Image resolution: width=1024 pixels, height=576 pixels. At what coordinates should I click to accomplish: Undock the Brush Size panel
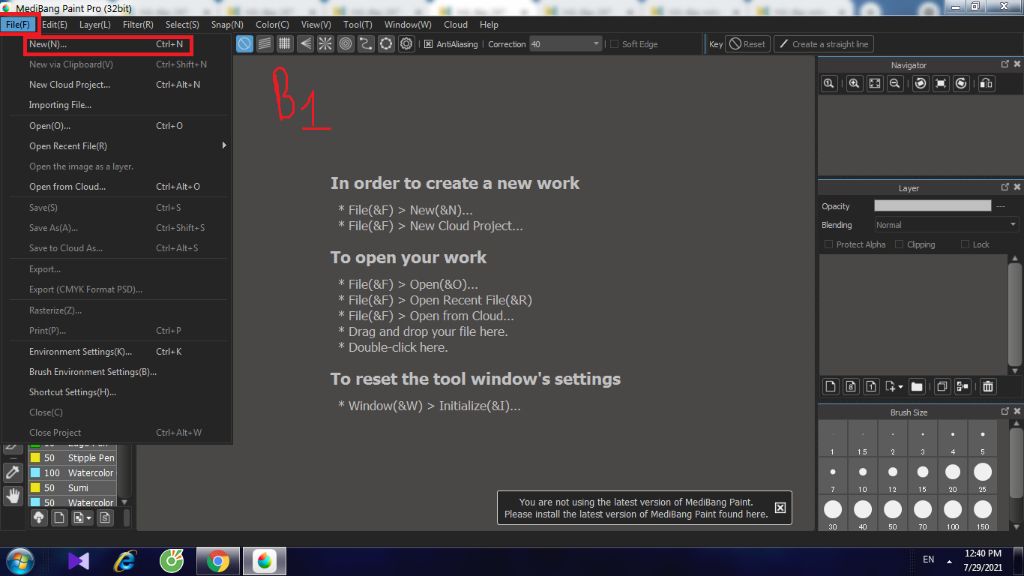[1004, 411]
